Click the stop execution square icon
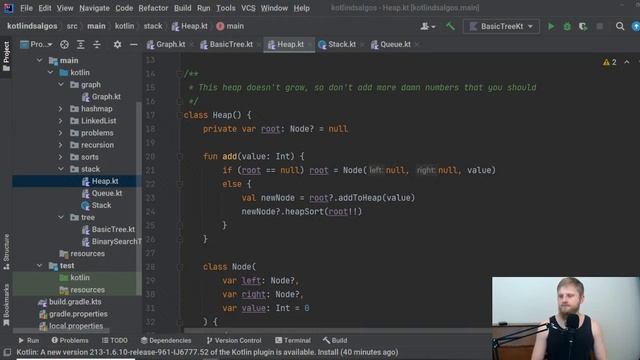The width and height of the screenshot is (640, 360). (600, 27)
